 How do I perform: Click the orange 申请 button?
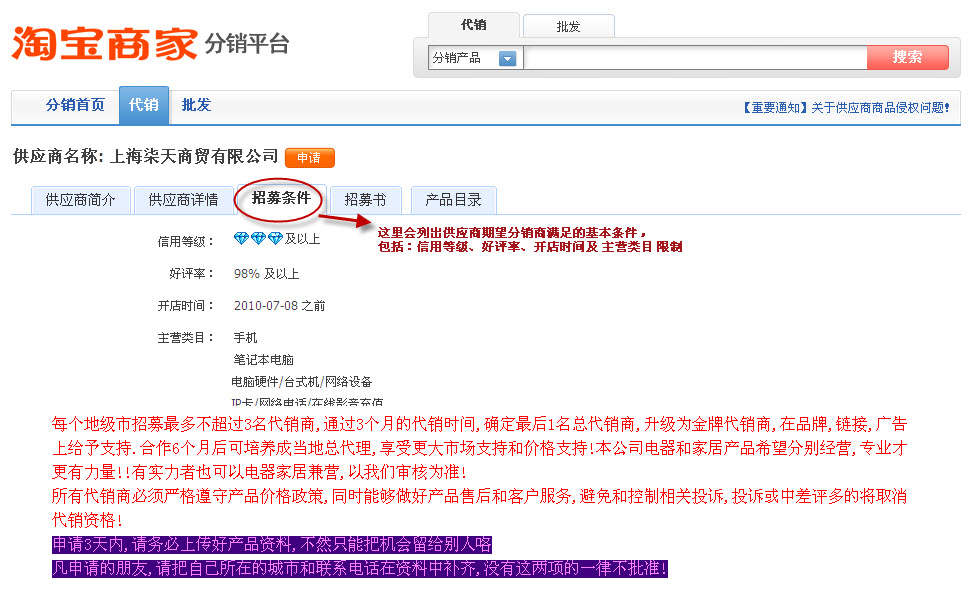pos(310,158)
